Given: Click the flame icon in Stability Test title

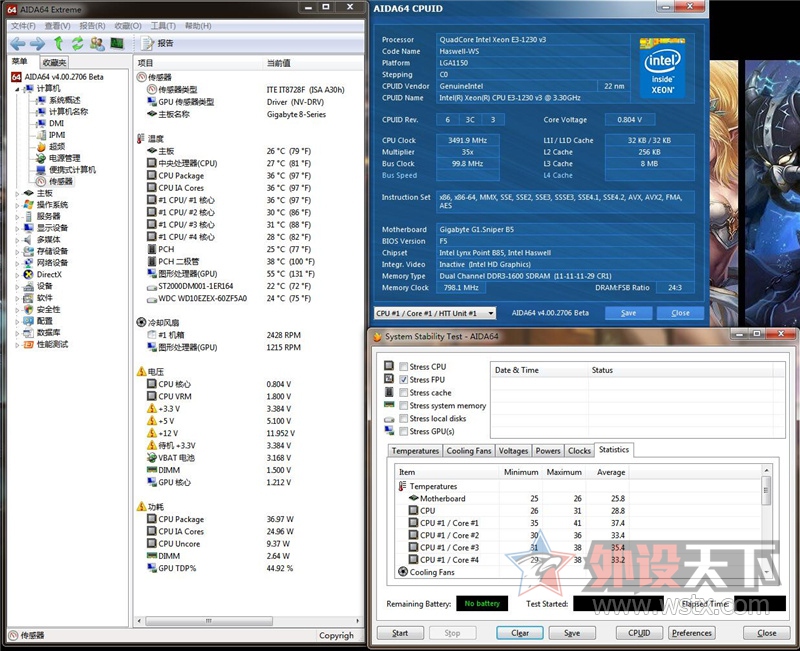Looking at the screenshot, I should pyautogui.click(x=377, y=337).
